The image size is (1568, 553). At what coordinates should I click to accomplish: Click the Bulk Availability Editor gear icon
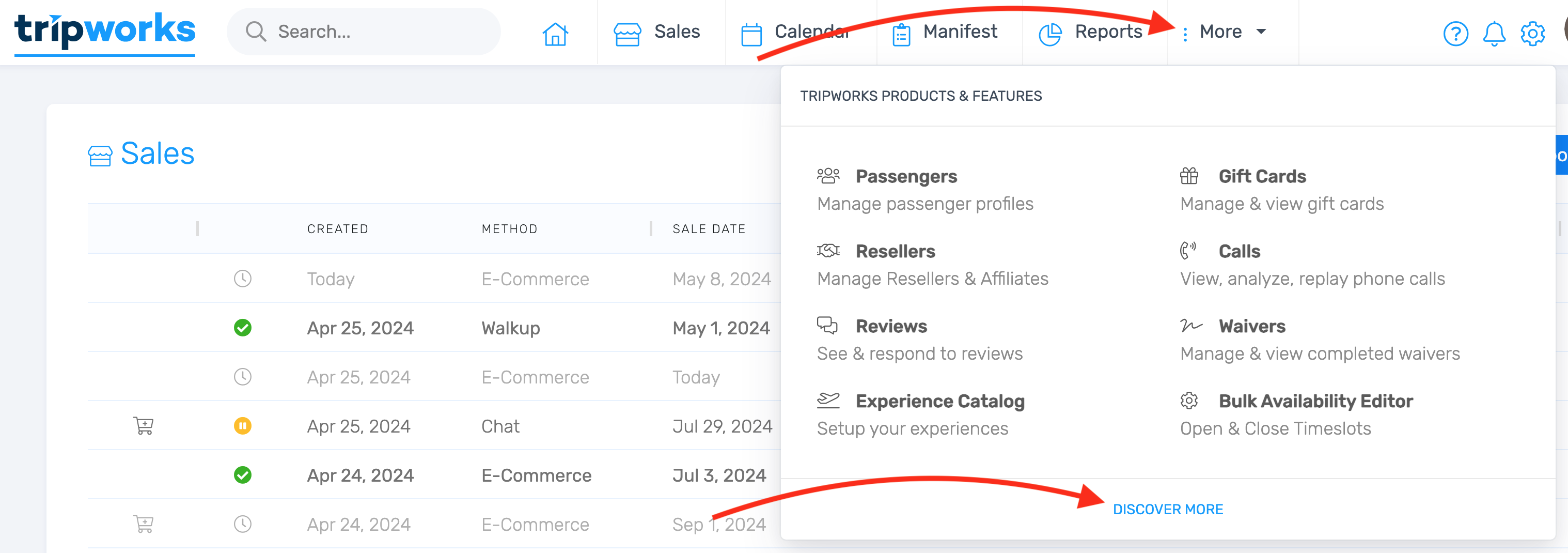tap(1189, 400)
